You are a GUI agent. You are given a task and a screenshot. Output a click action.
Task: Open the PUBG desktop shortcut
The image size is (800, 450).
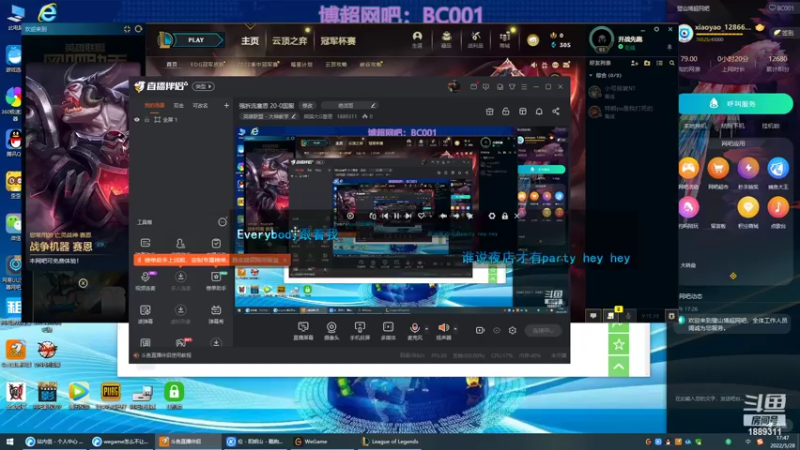point(111,395)
